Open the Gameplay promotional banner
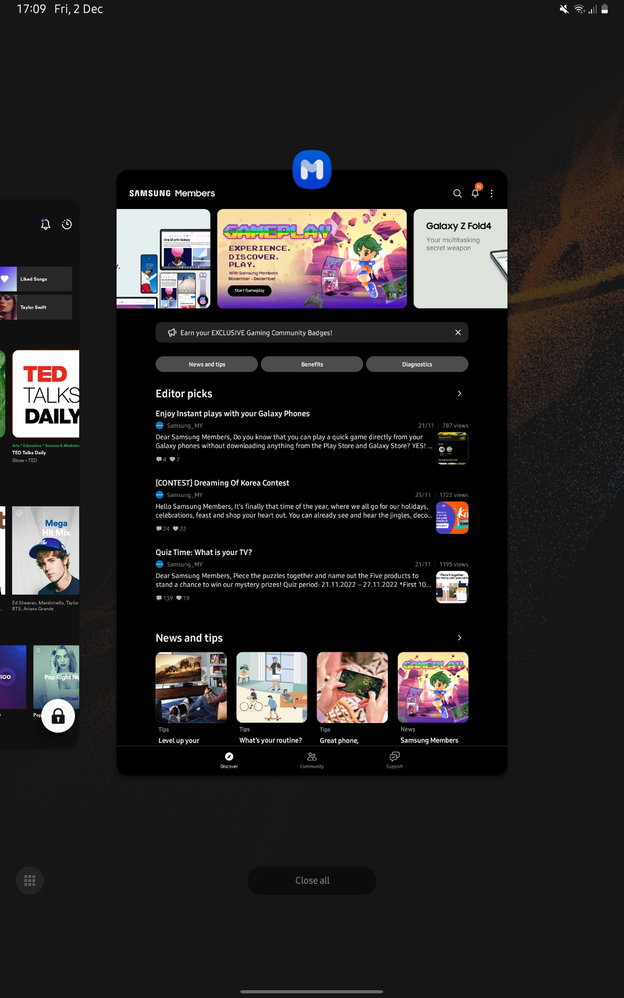This screenshot has width=624, height=998. [312, 258]
